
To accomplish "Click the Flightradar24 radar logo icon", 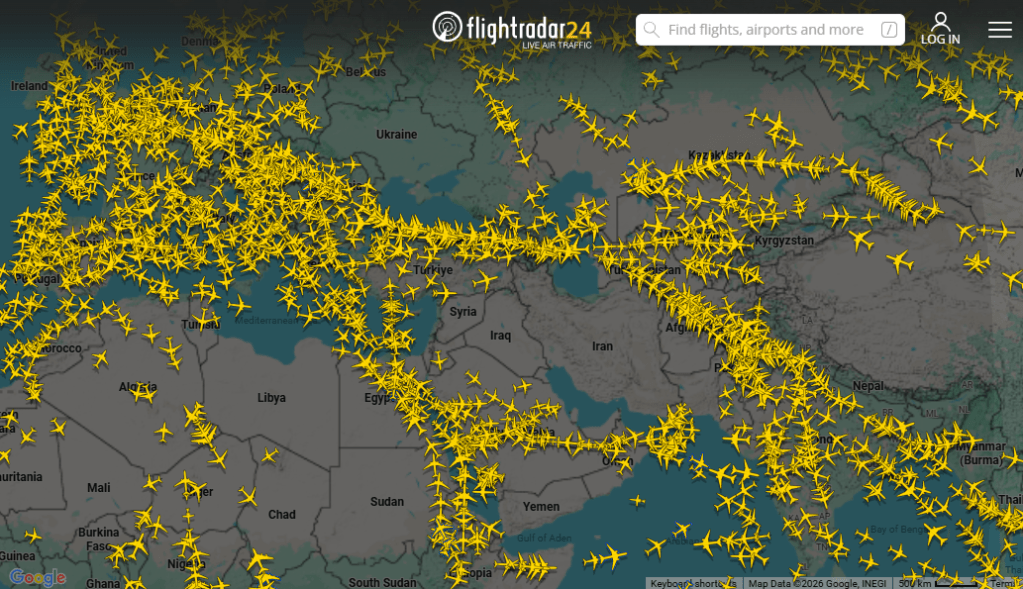I will 447,28.
